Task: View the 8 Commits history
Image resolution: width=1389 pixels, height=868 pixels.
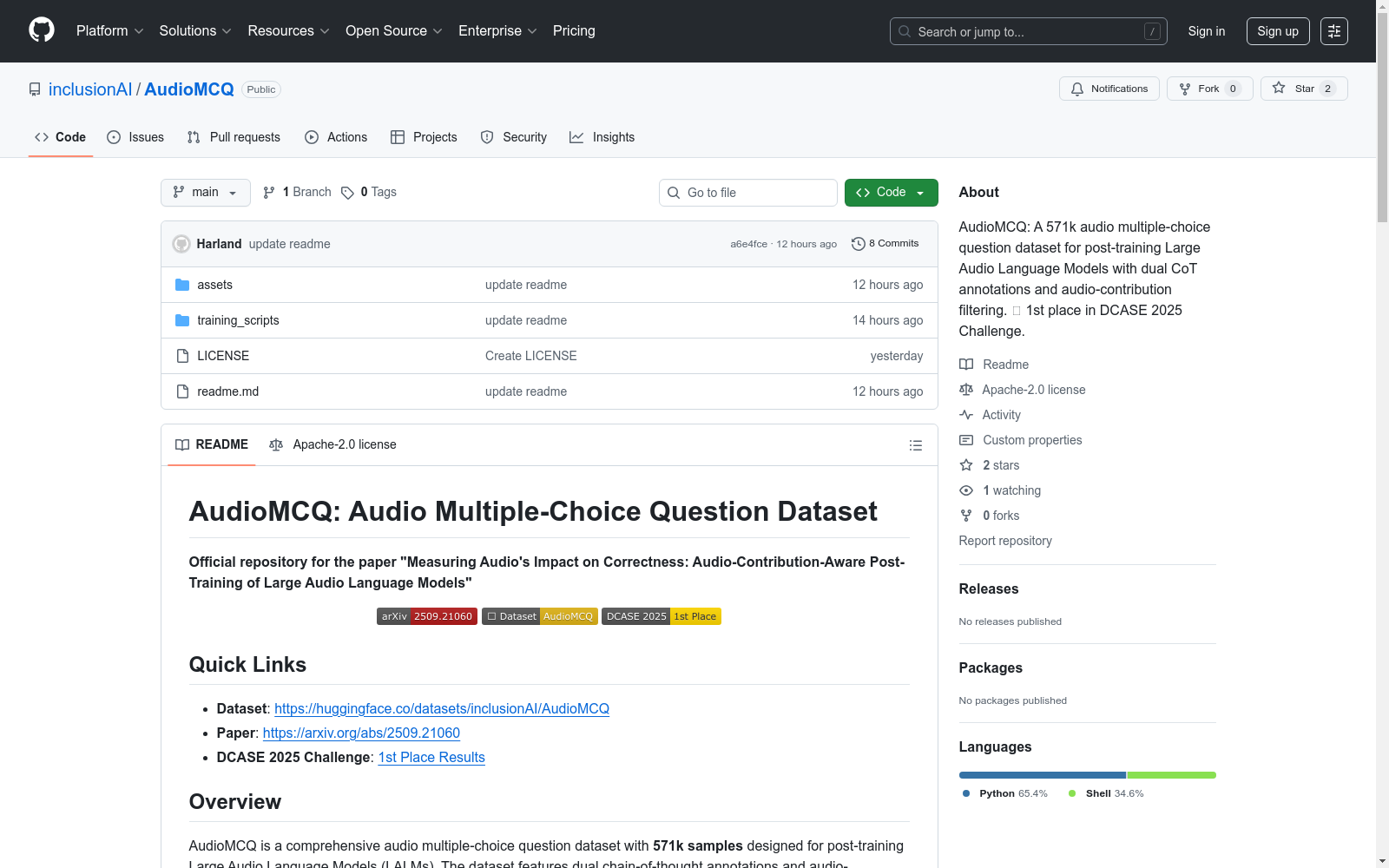Action: pyautogui.click(x=885, y=244)
